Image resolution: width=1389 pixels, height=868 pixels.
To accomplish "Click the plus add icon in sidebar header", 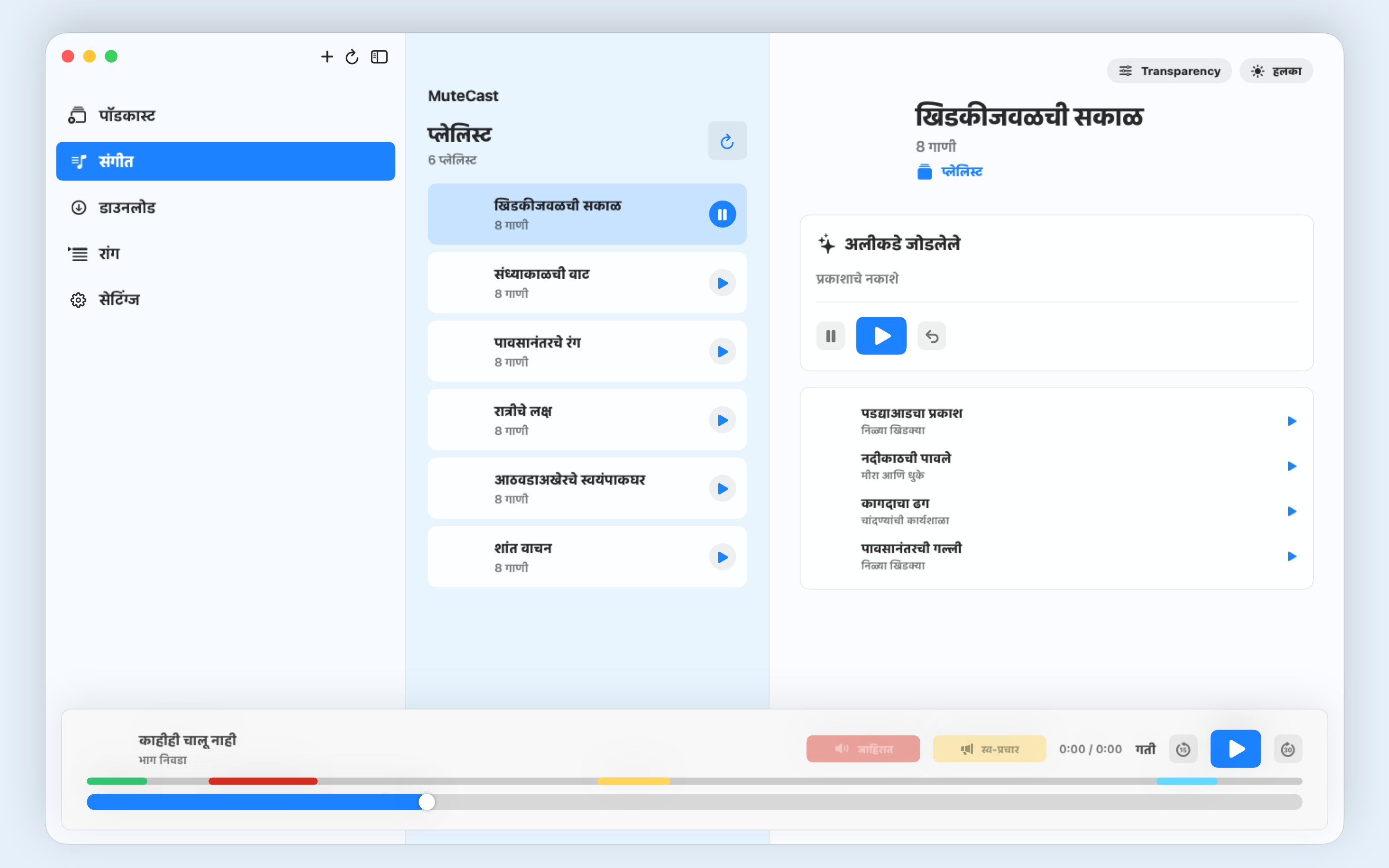I will click(x=327, y=56).
